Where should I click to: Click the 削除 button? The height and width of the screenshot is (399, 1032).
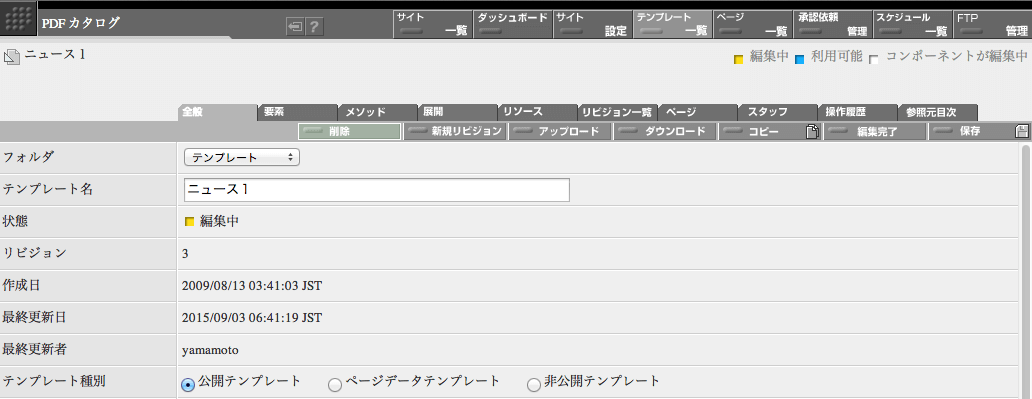[x=349, y=132]
